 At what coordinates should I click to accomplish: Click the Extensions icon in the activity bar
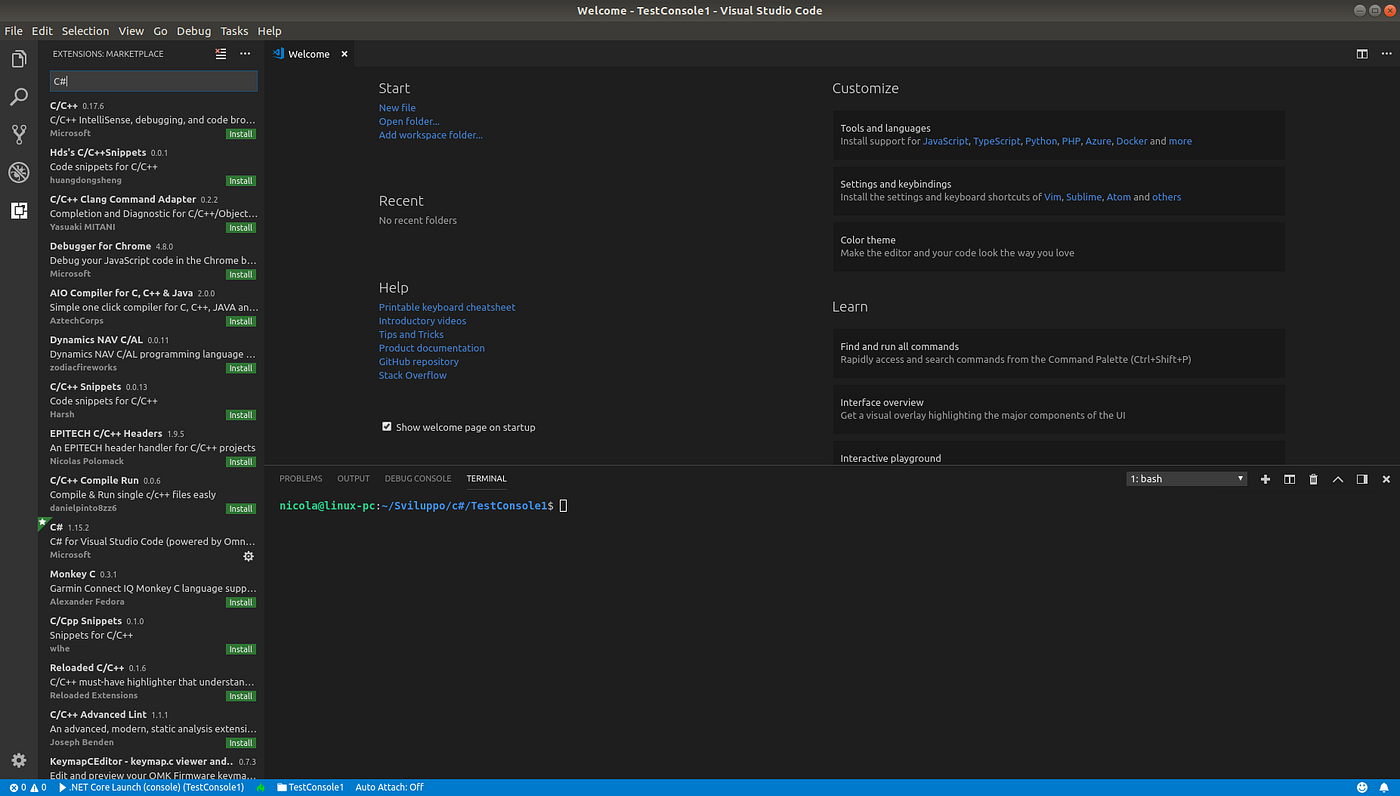[x=18, y=210]
